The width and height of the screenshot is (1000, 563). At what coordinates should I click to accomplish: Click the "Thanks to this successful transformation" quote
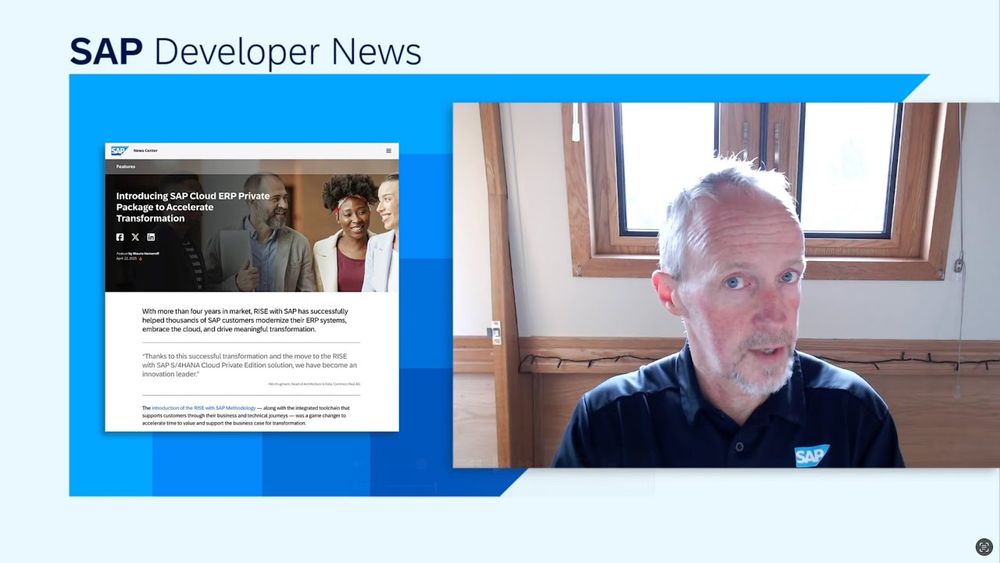[249, 365]
